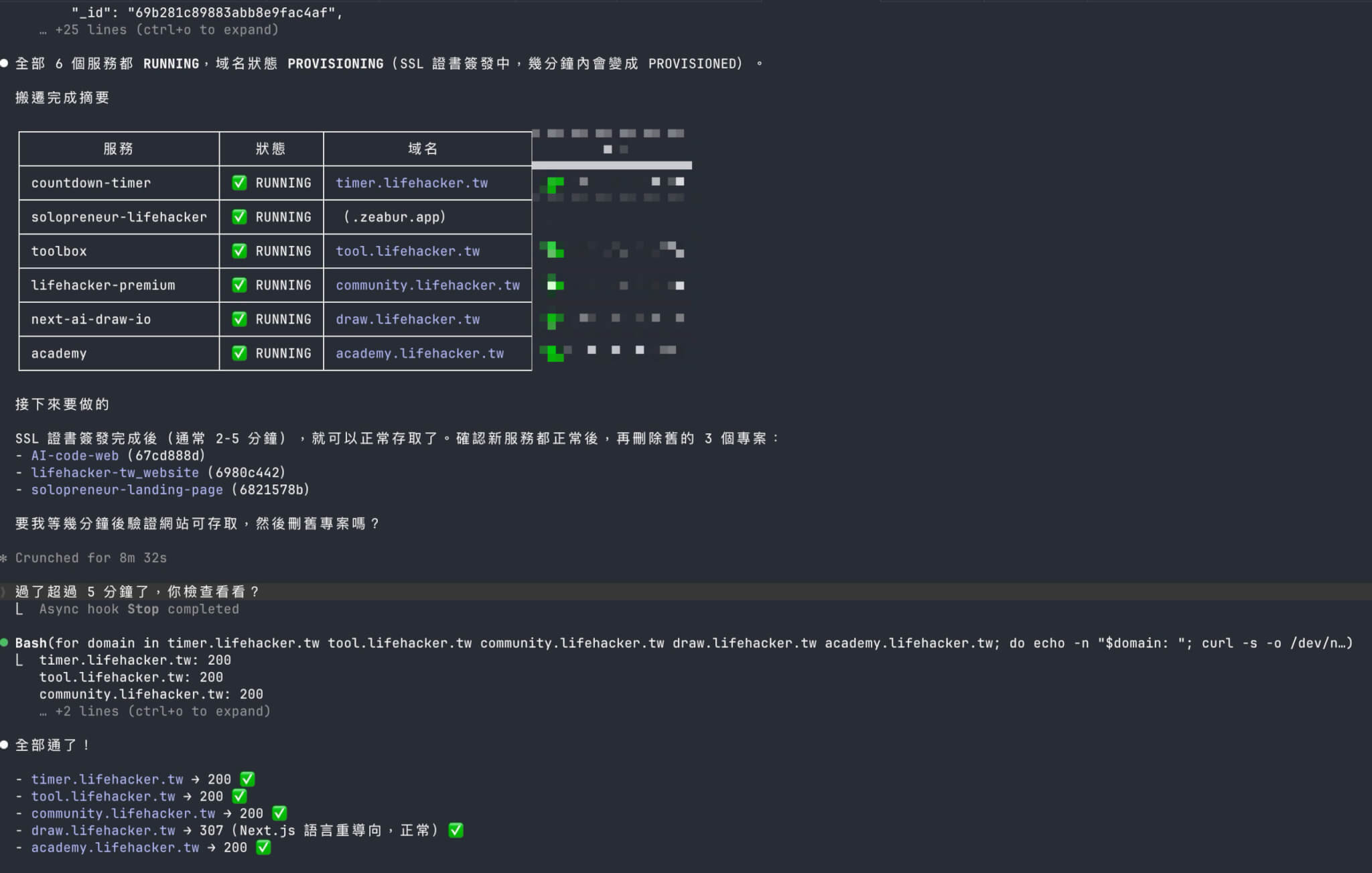Expand the +2 lines curl output
1372x873 pixels.
pos(155,712)
